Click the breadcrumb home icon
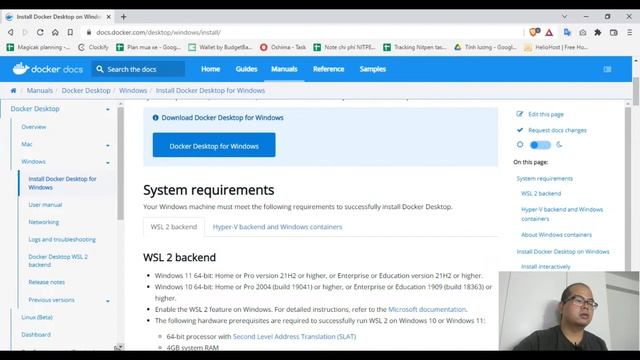640x360 pixels. pyautogui.click(x=13, y=91)
